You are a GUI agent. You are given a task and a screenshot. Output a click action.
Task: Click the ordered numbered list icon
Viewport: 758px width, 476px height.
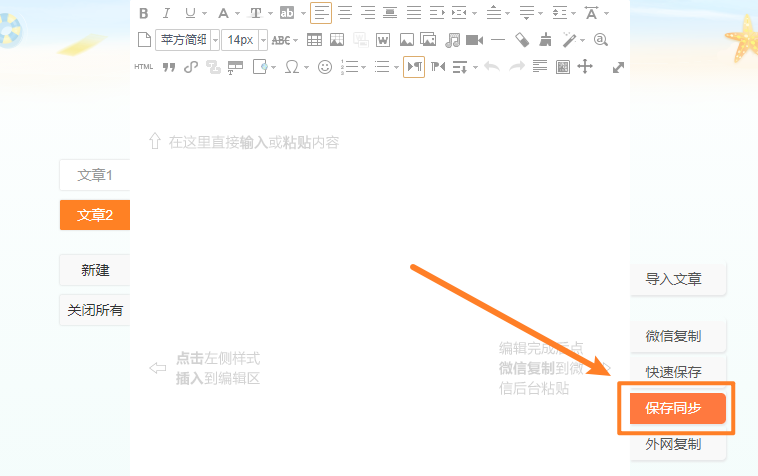click(350, 67)
